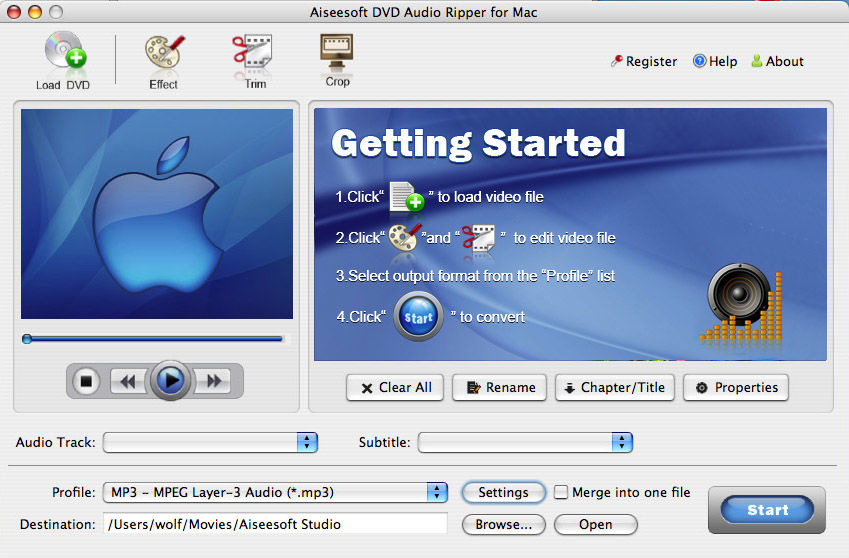
Task: Fast forward with the double-arrow button
Action: coord(213,381)
